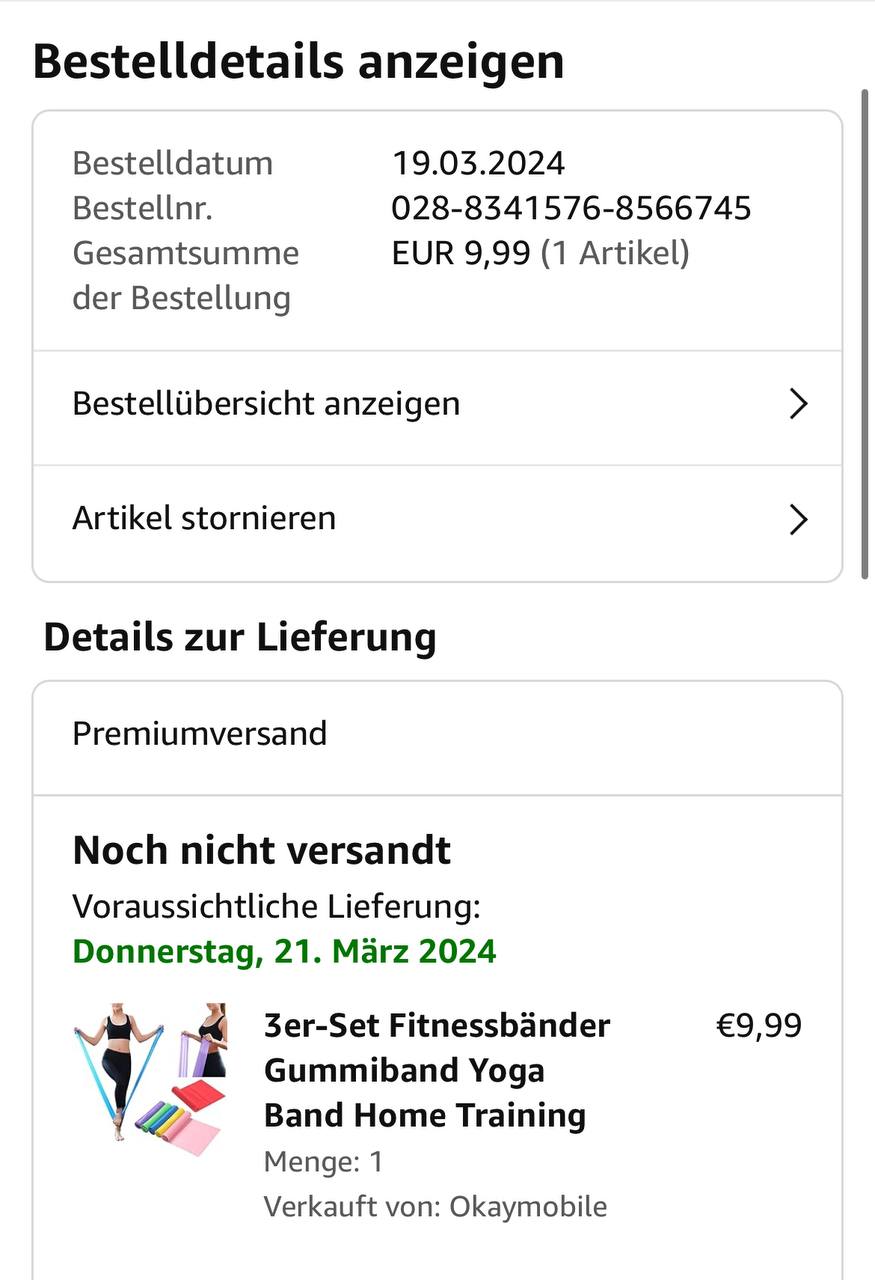Open the Bestellübersicht anzeigen row
875x1280 pixels.
pyautogui.click(x=437, y=406)
